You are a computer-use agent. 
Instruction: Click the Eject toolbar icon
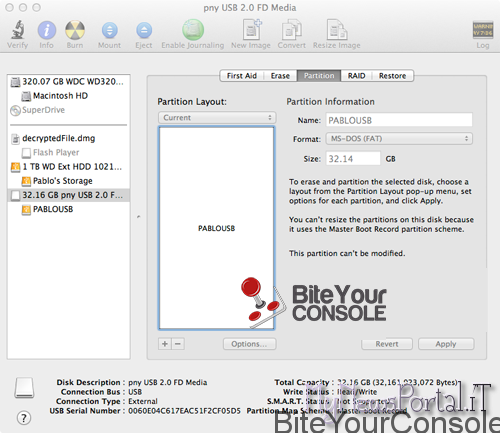coord(144,30)
